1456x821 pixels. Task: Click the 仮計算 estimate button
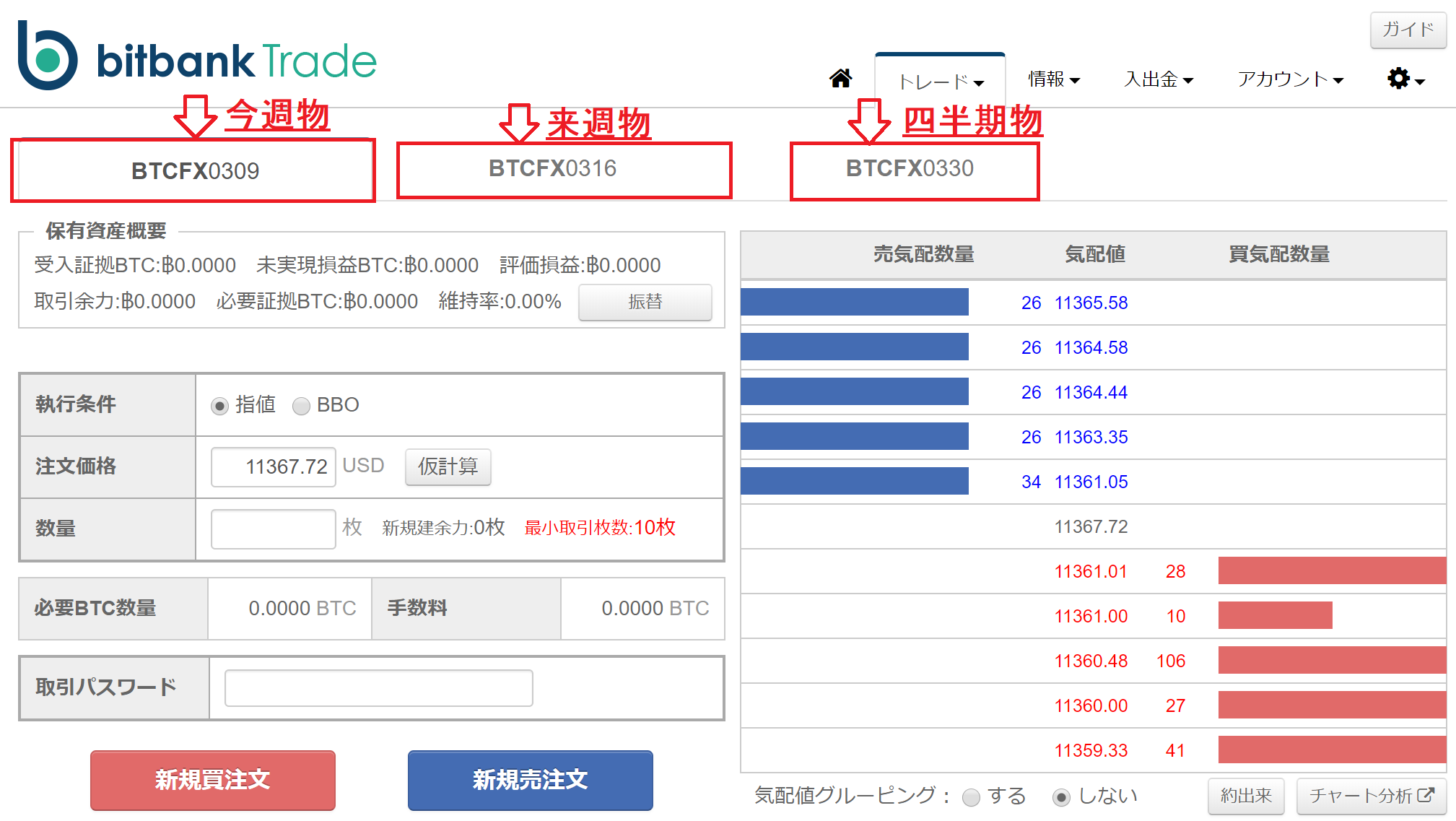(448, 466)
